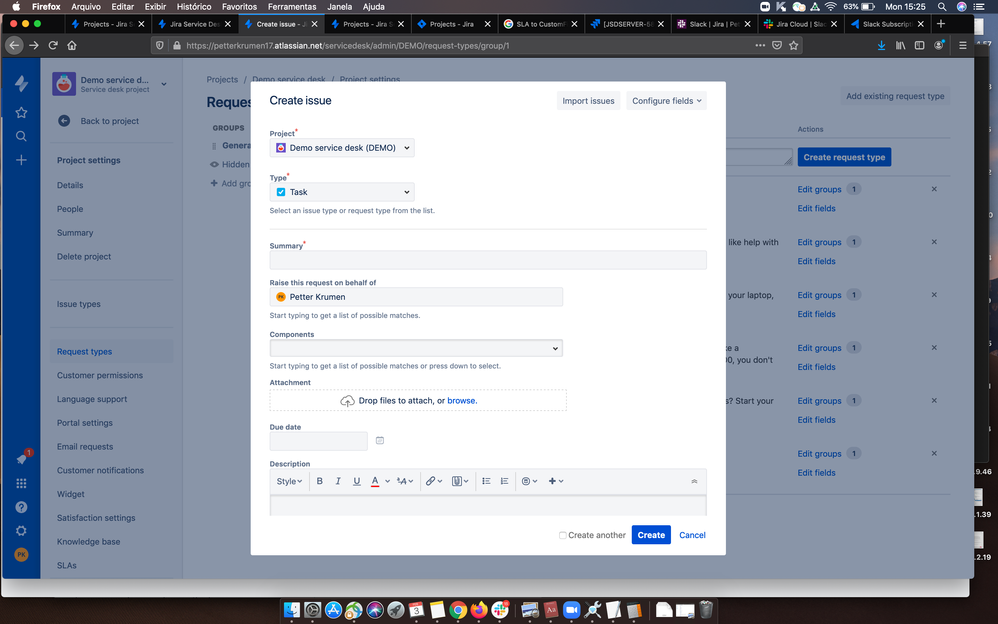
Task: Open the user profile avatar in sidebar
Action: (21, 555)
